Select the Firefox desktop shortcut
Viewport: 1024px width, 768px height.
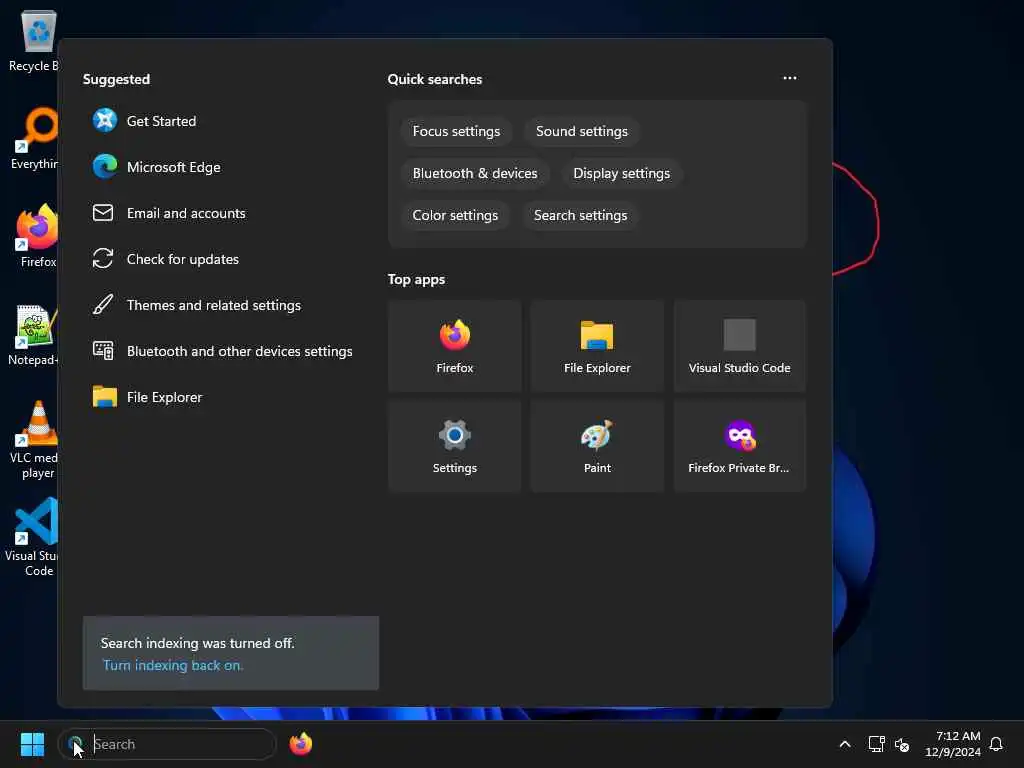point(37,236)
